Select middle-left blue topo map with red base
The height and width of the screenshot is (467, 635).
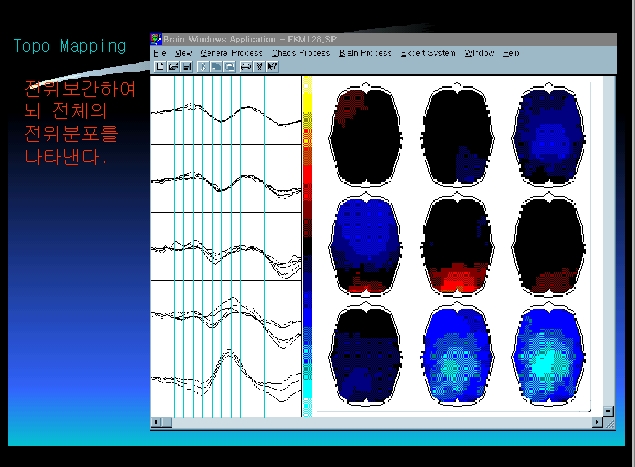coord(366,245)
